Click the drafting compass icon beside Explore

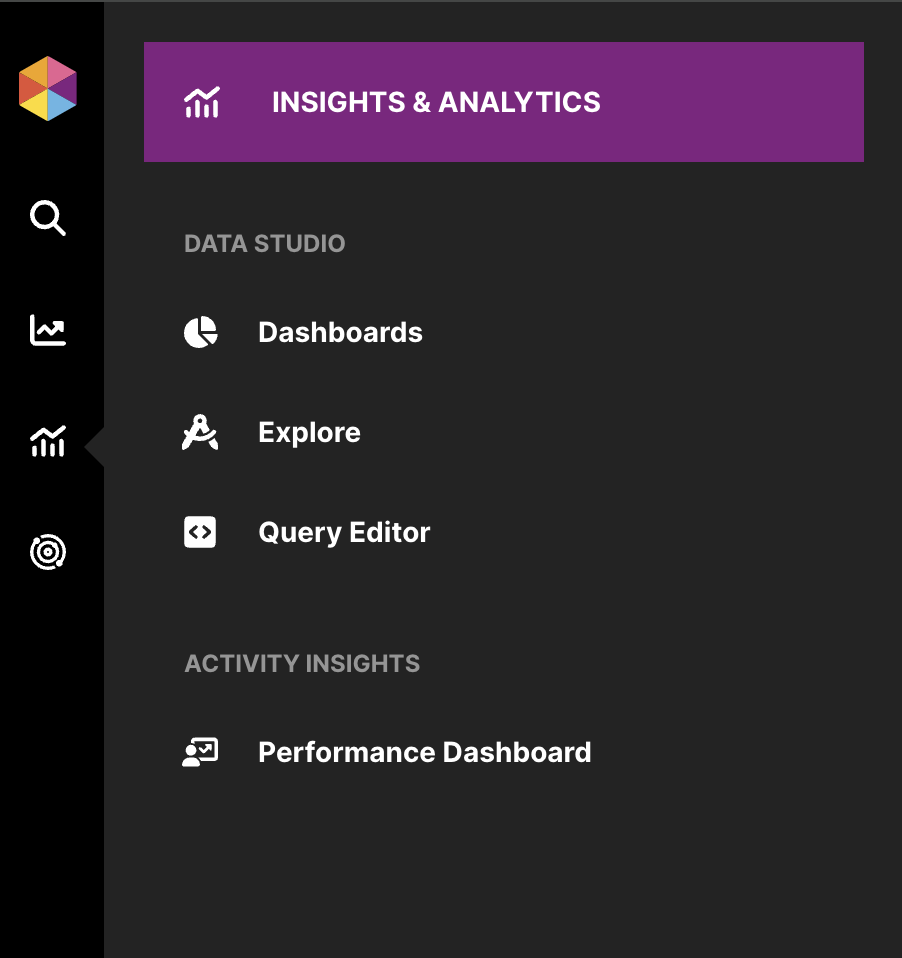(x=201, y=432)
